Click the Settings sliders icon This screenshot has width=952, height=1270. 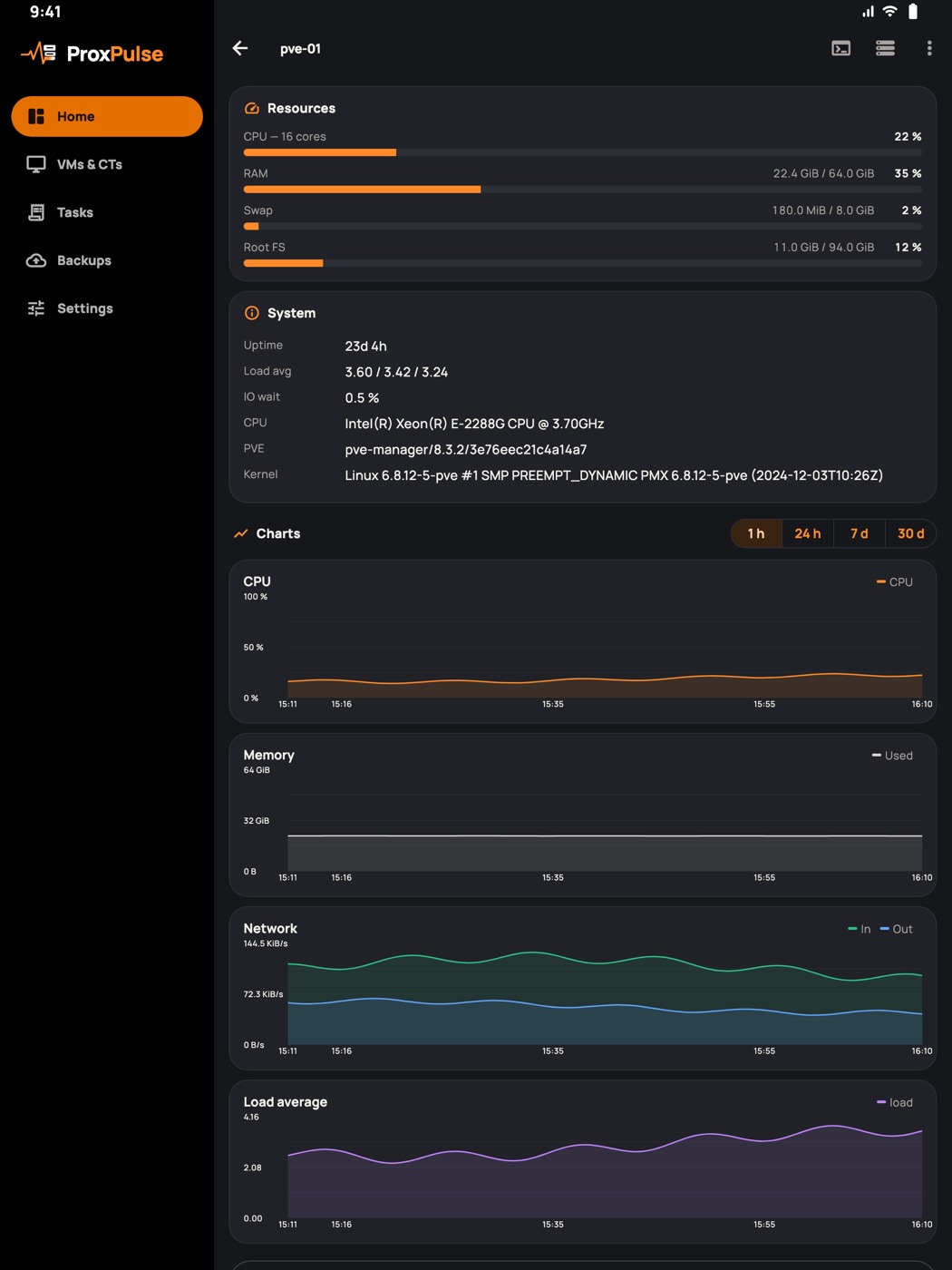[x=36, y=308]
